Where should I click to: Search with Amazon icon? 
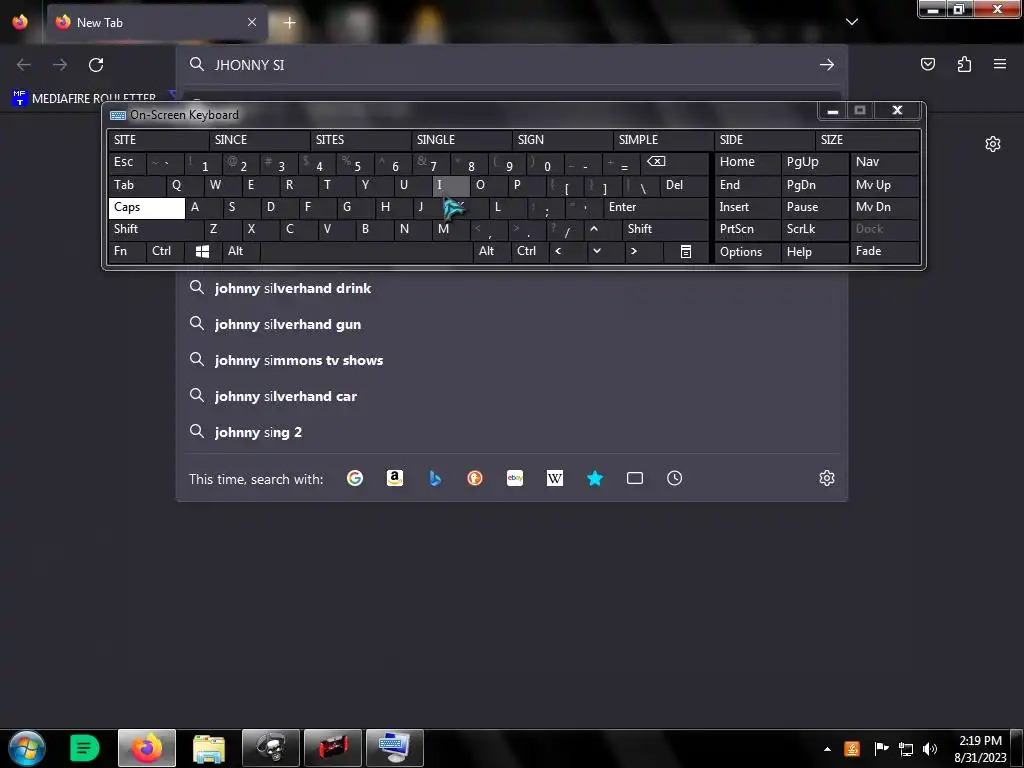point(394,478)
